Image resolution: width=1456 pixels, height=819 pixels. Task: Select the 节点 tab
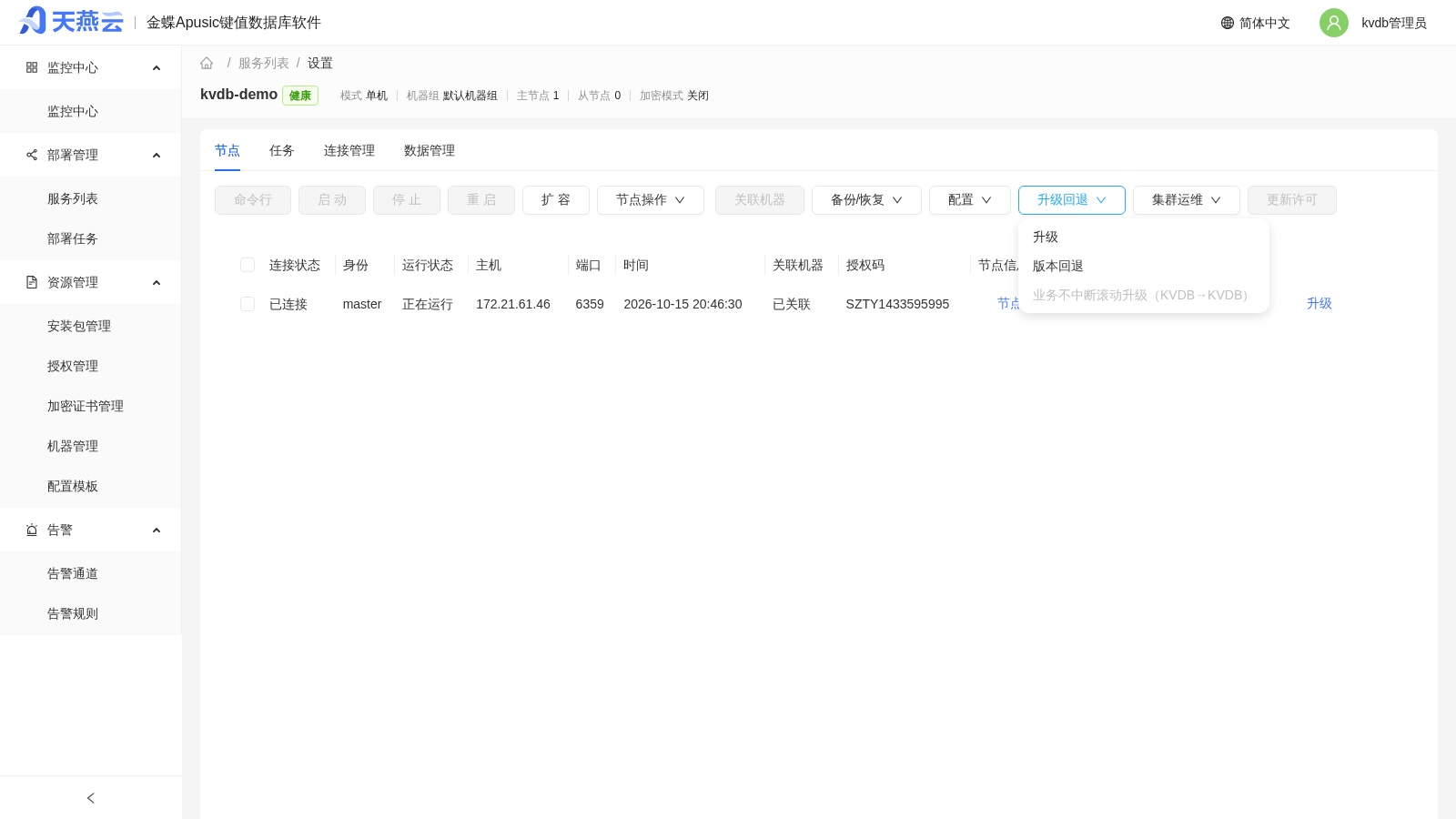[227, 150]
